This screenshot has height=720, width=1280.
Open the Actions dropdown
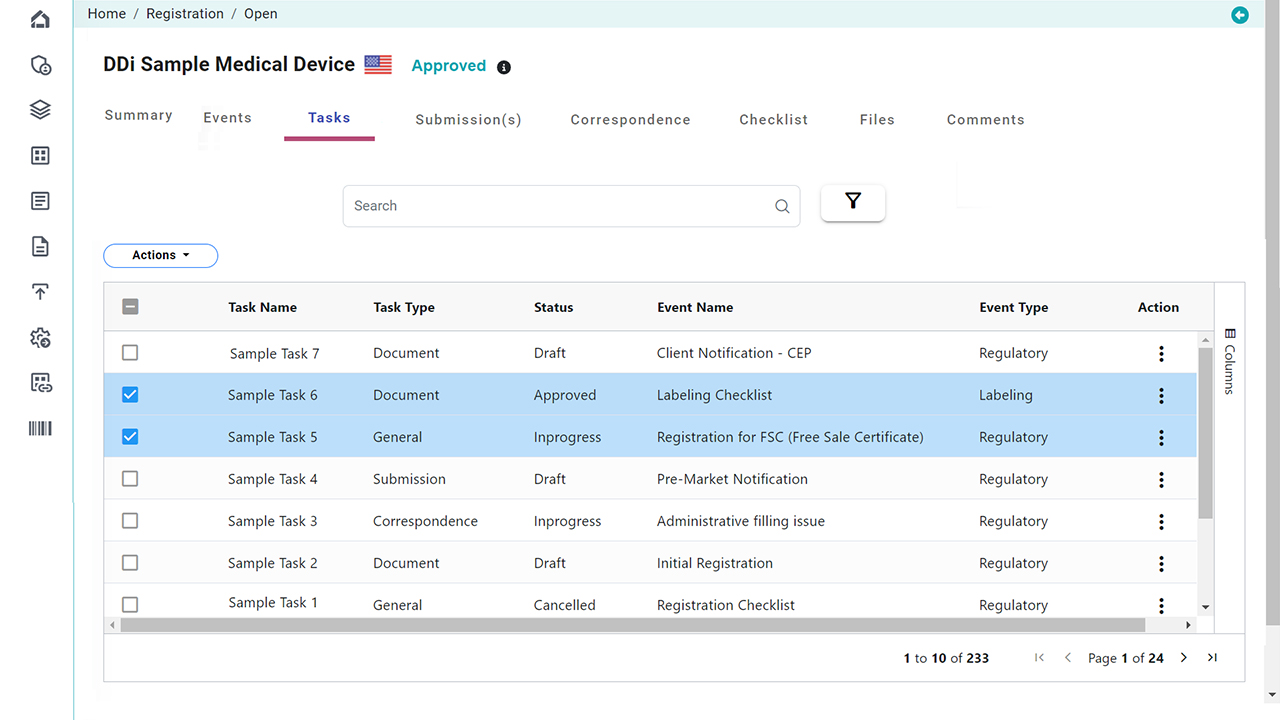click(x=160, y=256)
